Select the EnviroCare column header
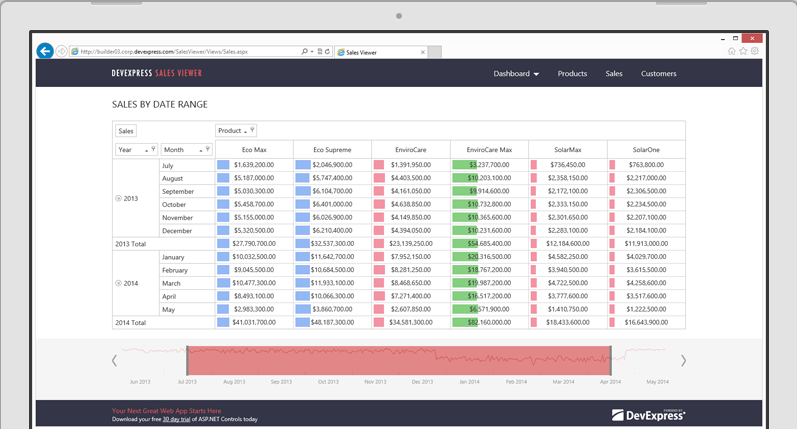This screenshot has width=797, height=429. (411, 150)
